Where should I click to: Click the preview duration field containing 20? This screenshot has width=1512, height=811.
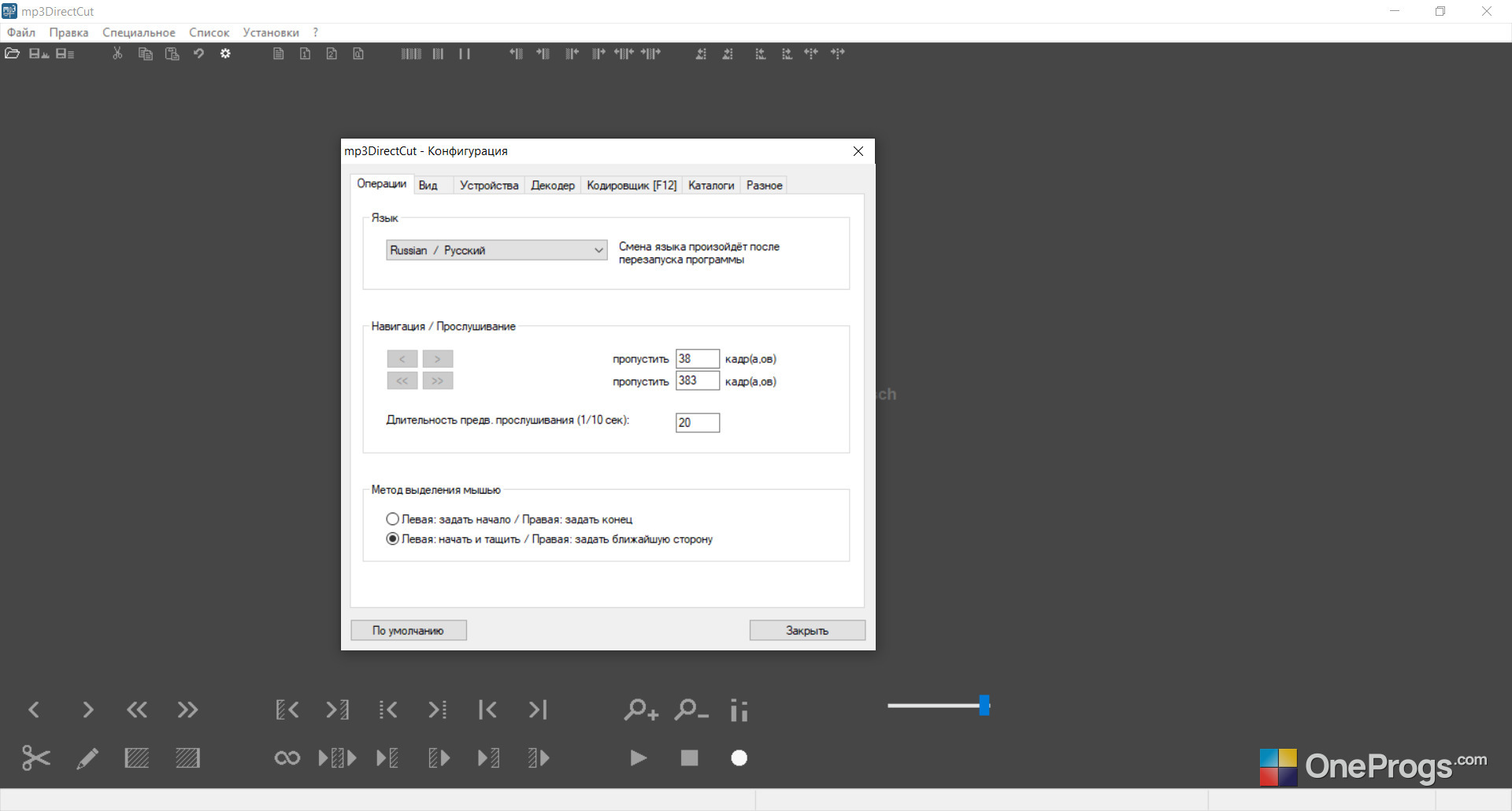698,423
